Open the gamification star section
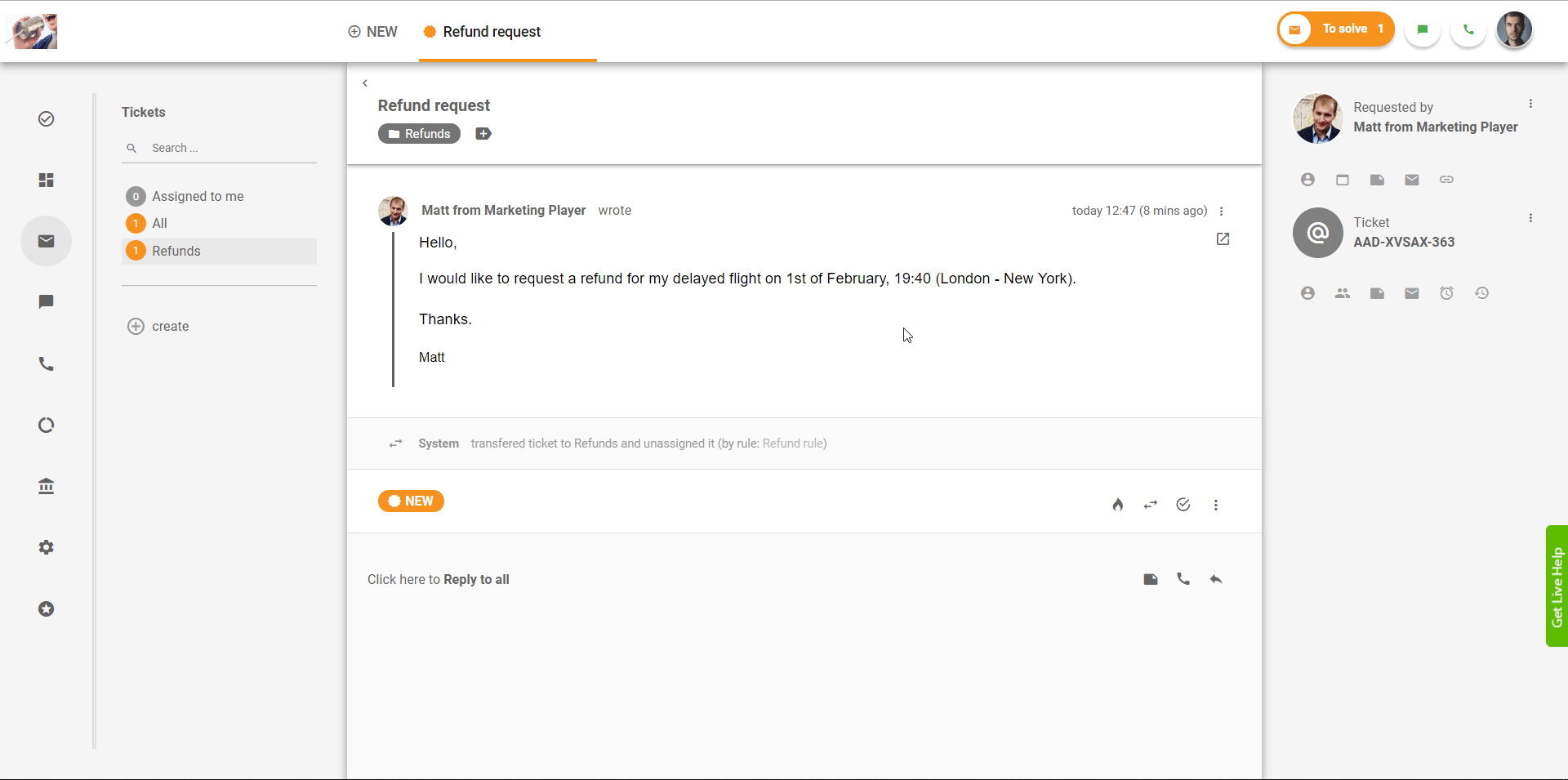The height and width of the screenshot is (780, 1568). 46,608
